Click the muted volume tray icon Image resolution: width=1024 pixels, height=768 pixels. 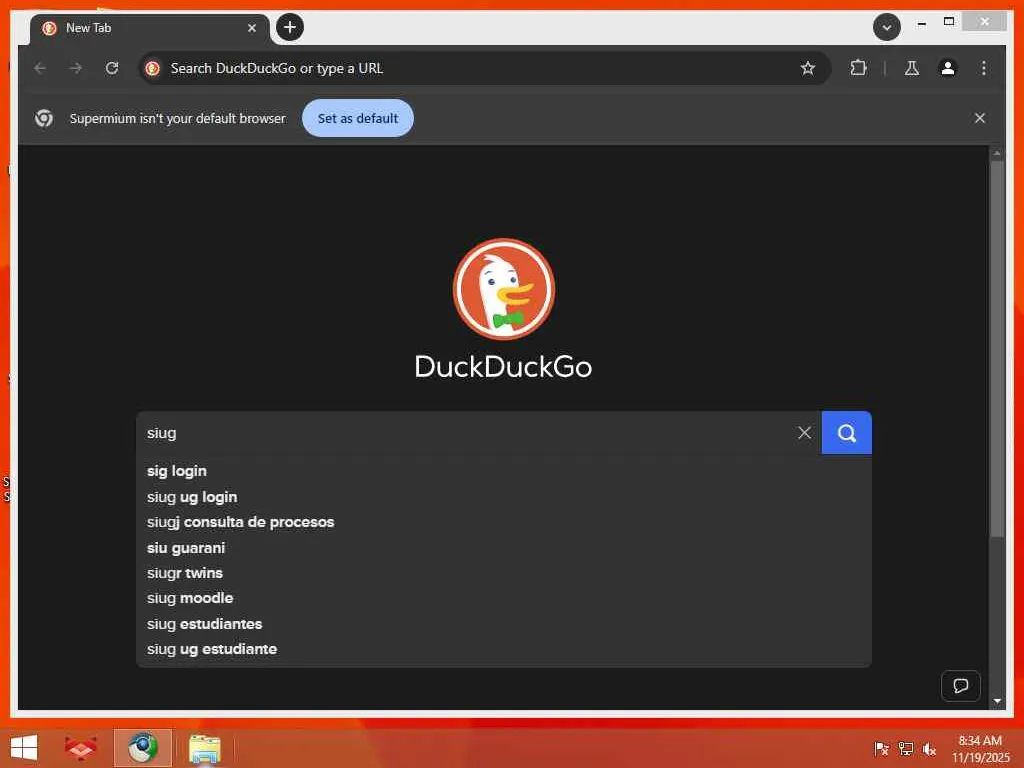(x=929, y=749)
